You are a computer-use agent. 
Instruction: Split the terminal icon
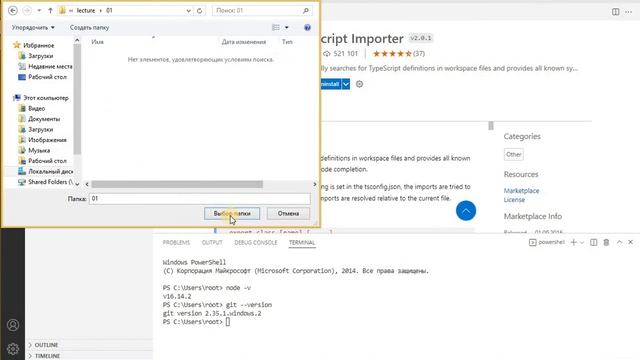593,242
